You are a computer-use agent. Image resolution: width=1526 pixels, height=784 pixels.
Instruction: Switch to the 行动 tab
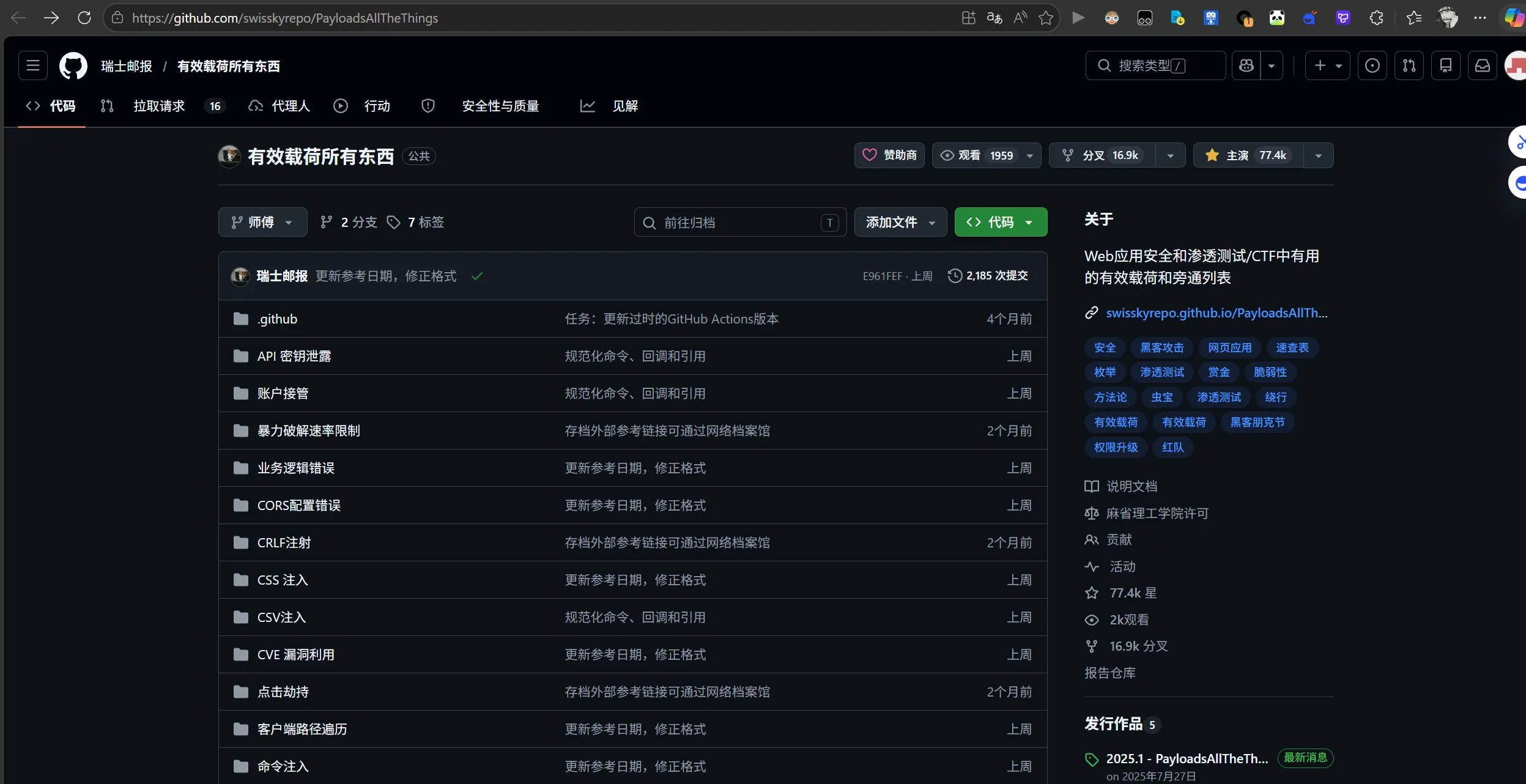[361, 106]
